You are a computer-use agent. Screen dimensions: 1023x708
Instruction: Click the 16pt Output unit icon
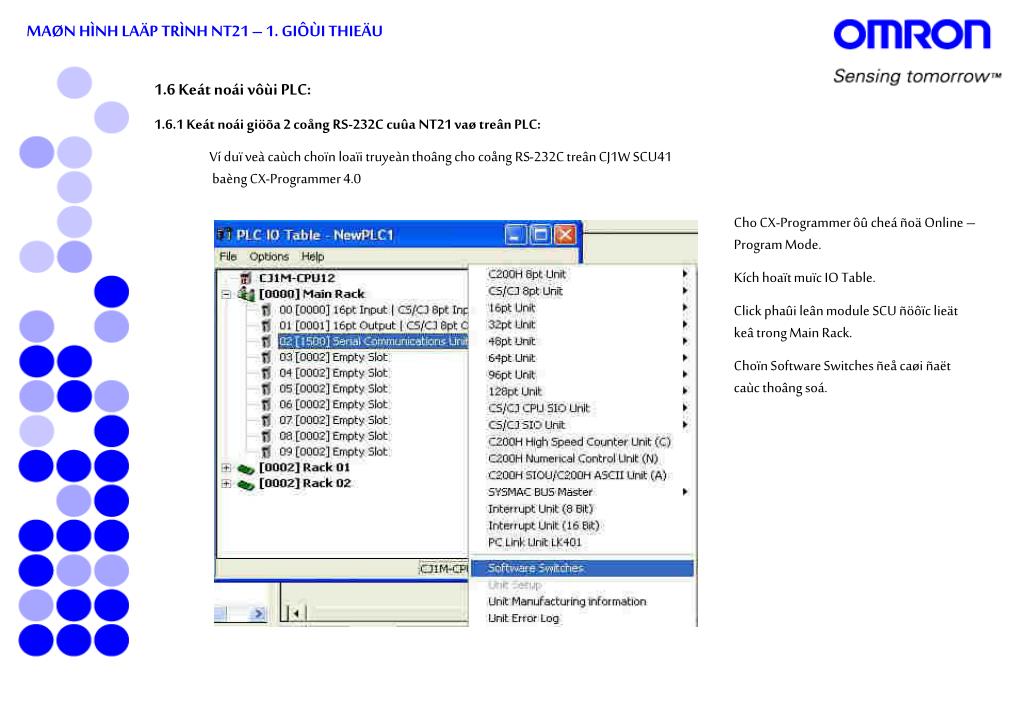pyautogui.click(x=266, y=326)
